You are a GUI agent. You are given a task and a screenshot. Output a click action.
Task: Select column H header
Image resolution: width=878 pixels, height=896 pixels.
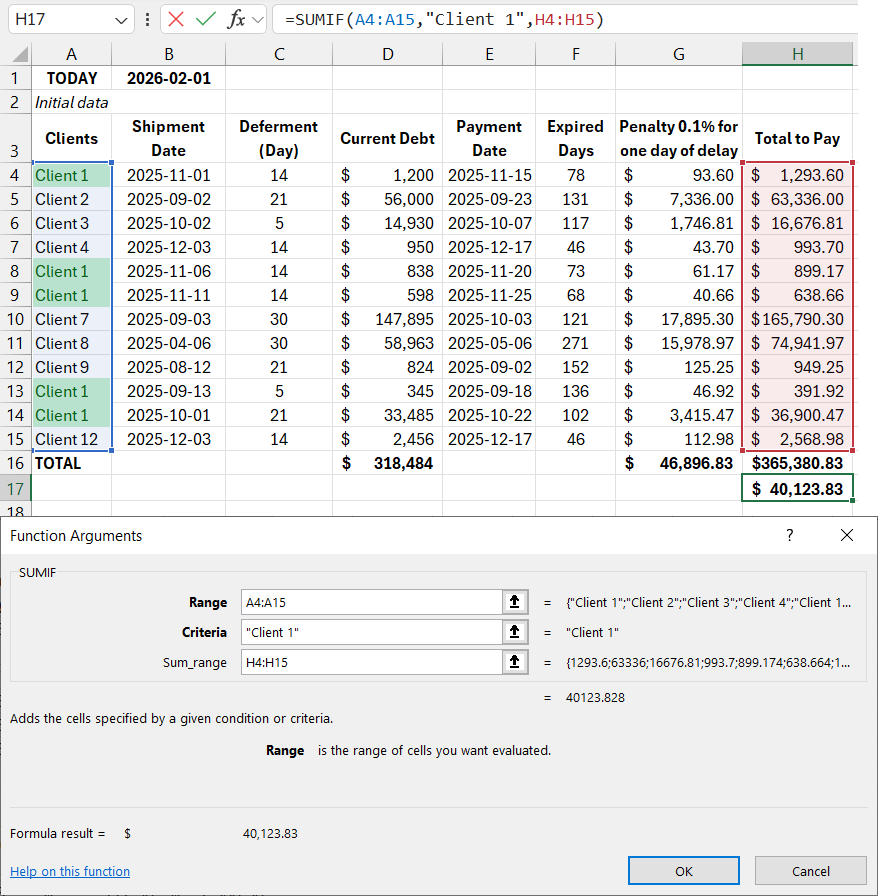pos(797,54)
